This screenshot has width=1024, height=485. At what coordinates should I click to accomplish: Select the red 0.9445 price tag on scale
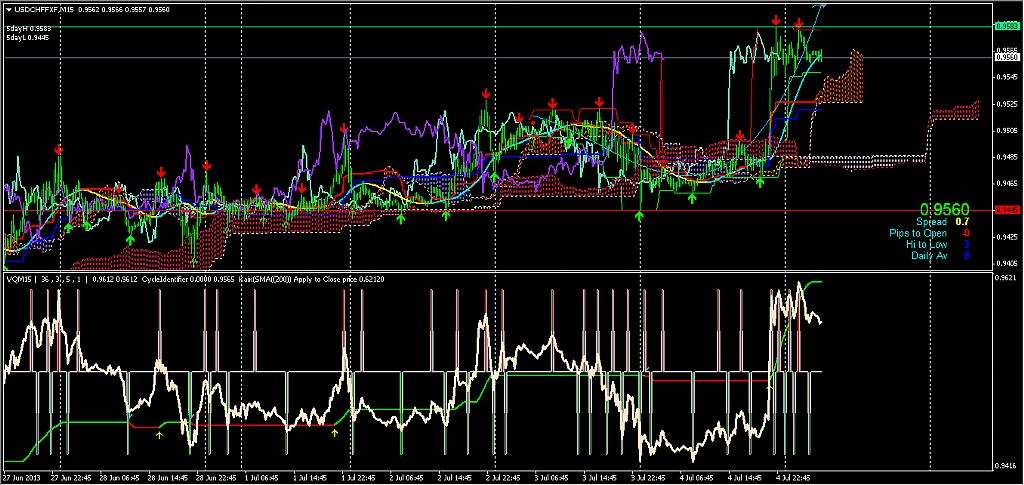pyautogui.click(x=1006, y=210)
